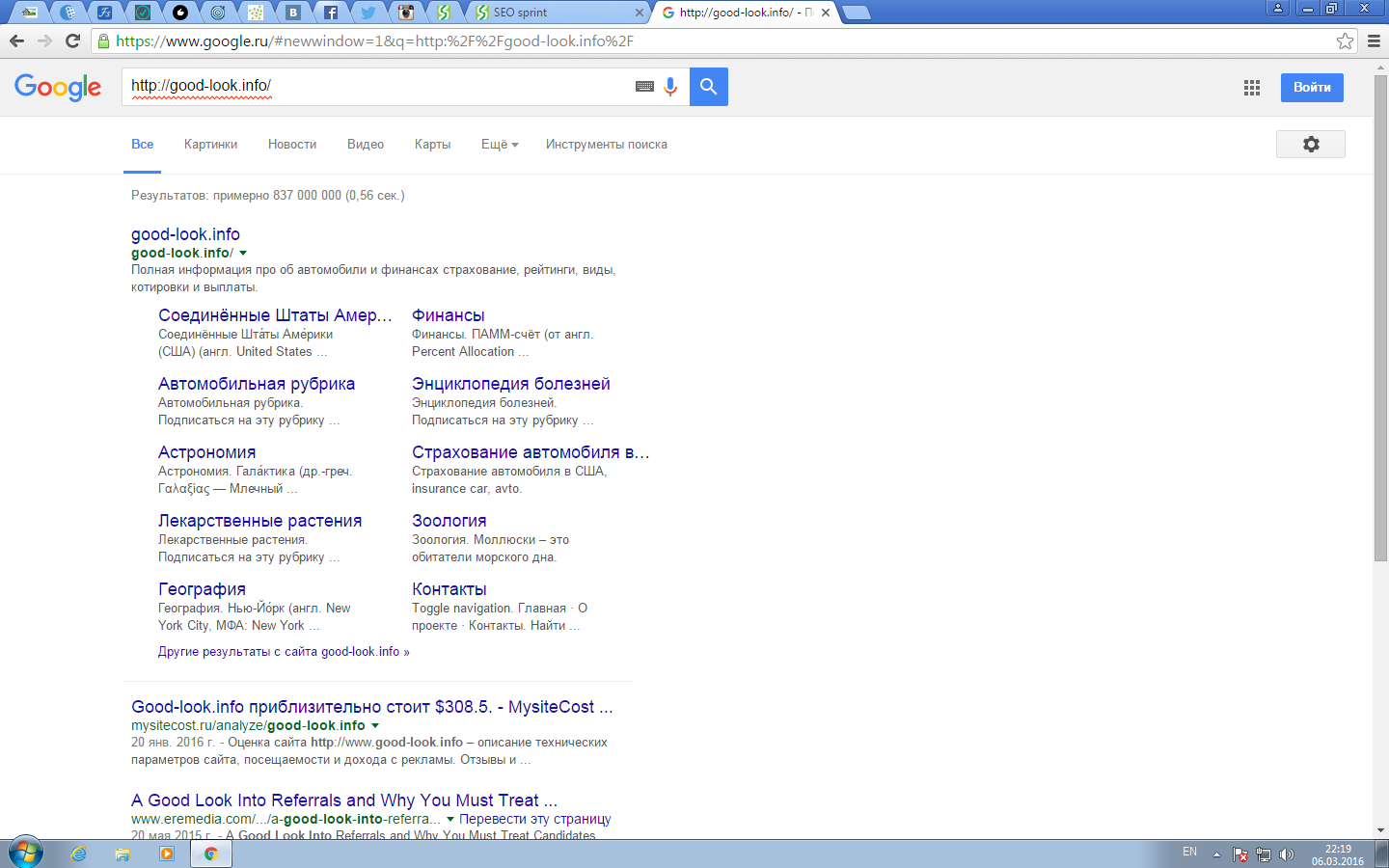Screen dimensions: 1389x868
Task: Expand the Ещё dropdown menu
Action: point(500,144)
